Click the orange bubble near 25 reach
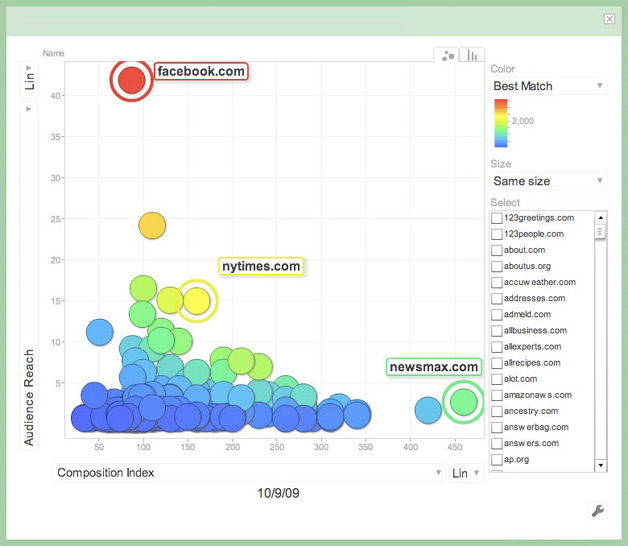Viewport: 628px width, 546px height. 151,226
